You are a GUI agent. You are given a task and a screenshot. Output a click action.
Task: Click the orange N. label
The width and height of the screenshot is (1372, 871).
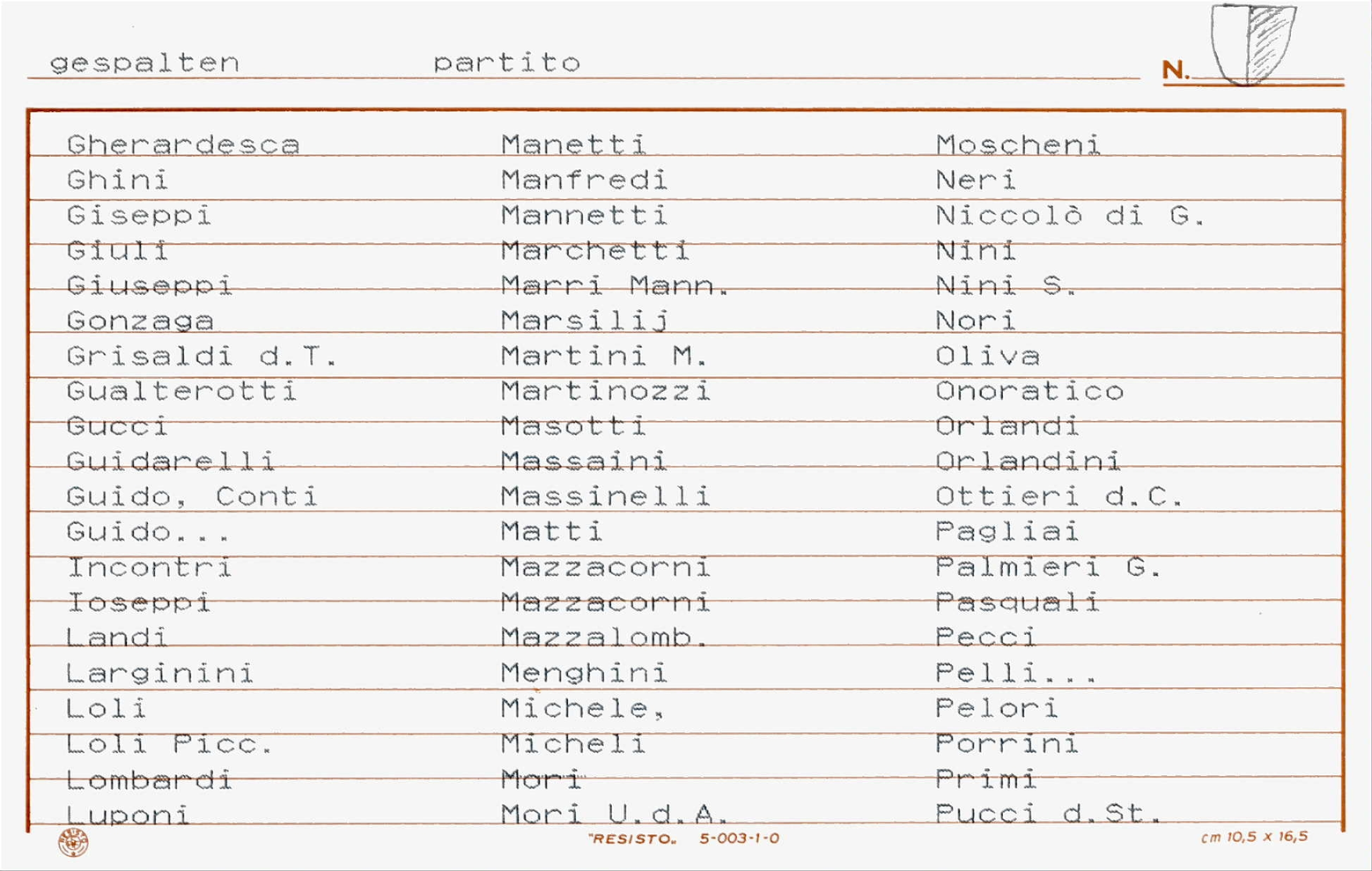[x=1176, y=70]
